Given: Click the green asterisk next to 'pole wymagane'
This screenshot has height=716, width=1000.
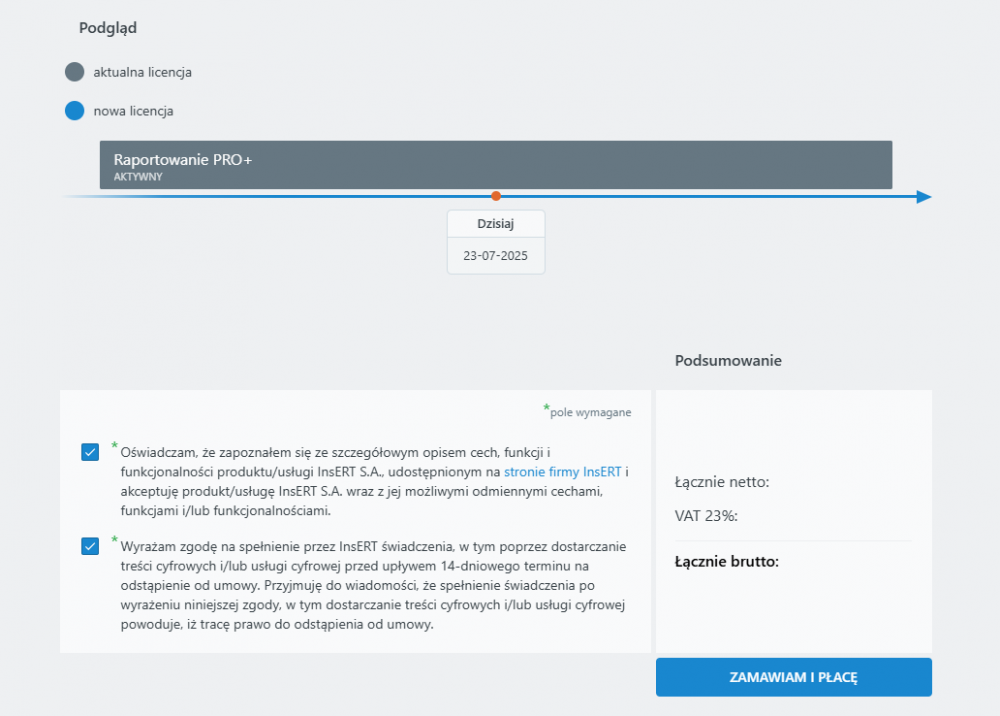Looking at the screenshot, I should tap(547, 406).
